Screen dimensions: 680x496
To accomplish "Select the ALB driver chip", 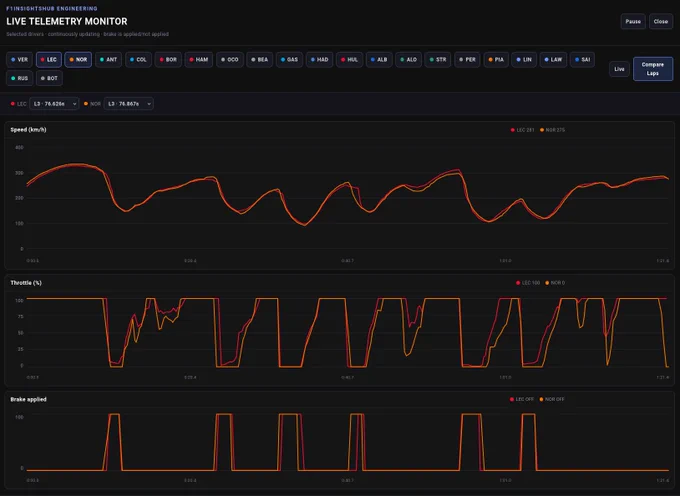I will (379, 60).
